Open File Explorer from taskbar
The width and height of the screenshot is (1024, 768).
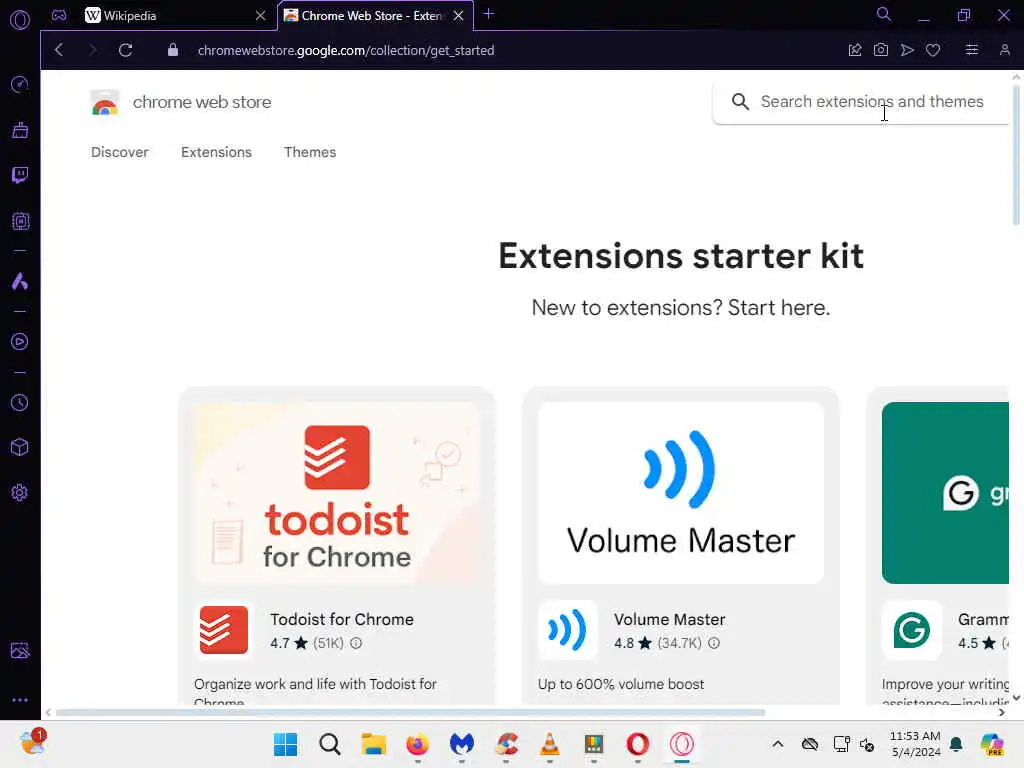374,744
